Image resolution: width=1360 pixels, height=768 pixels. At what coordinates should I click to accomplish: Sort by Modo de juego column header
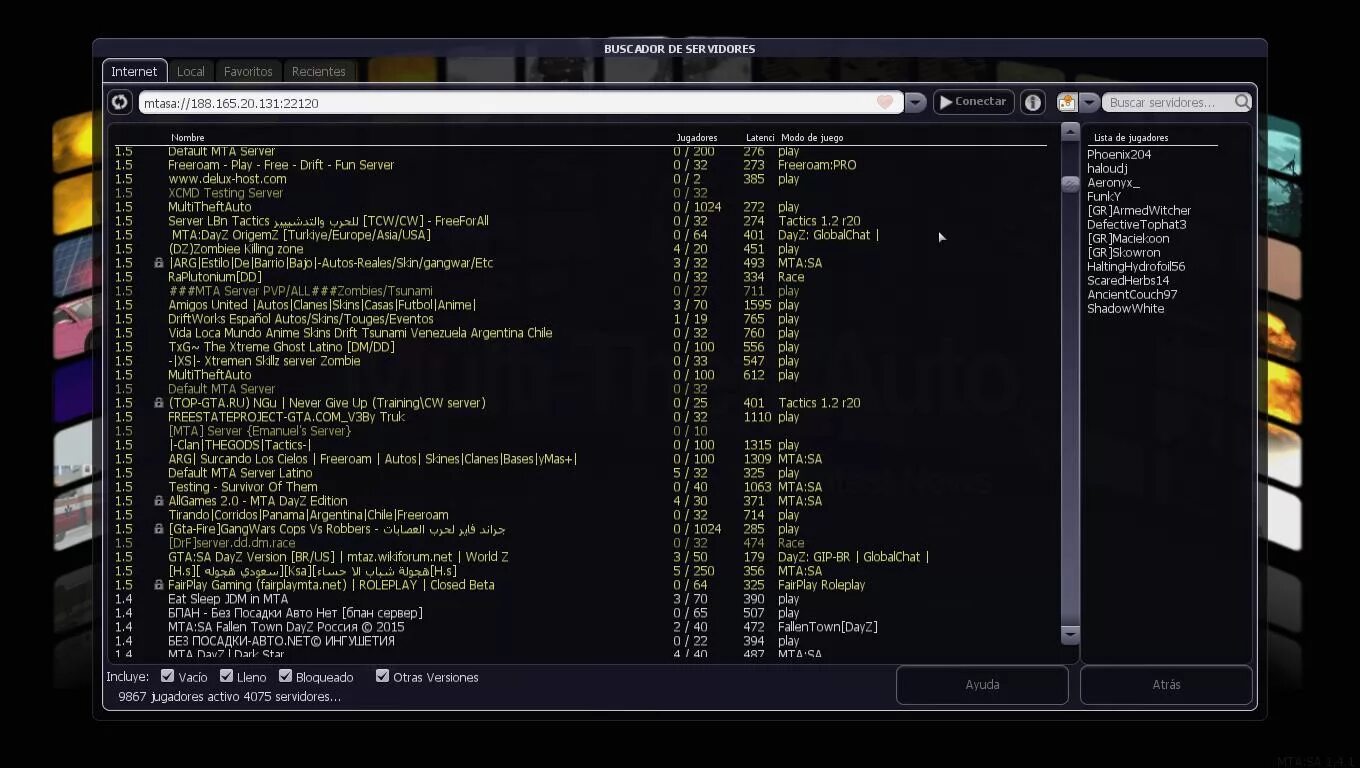point(811,137)
